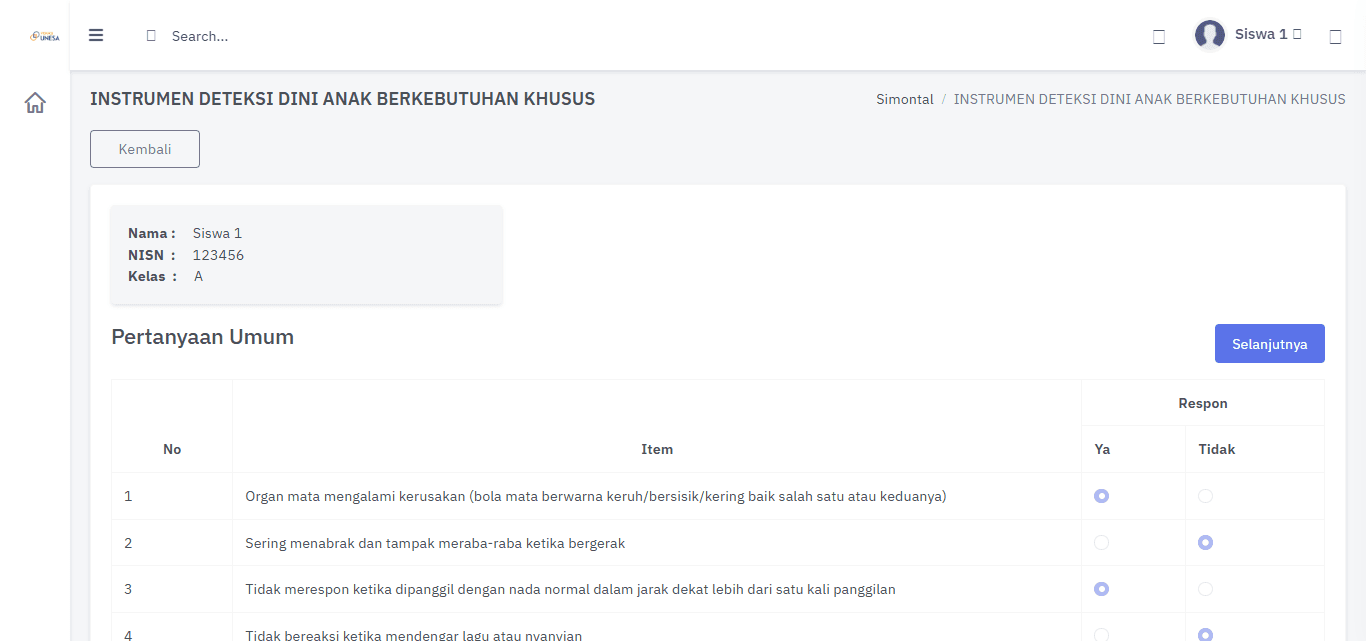Click row number 1 cell
1366x641 pixels.
(172, 496)
